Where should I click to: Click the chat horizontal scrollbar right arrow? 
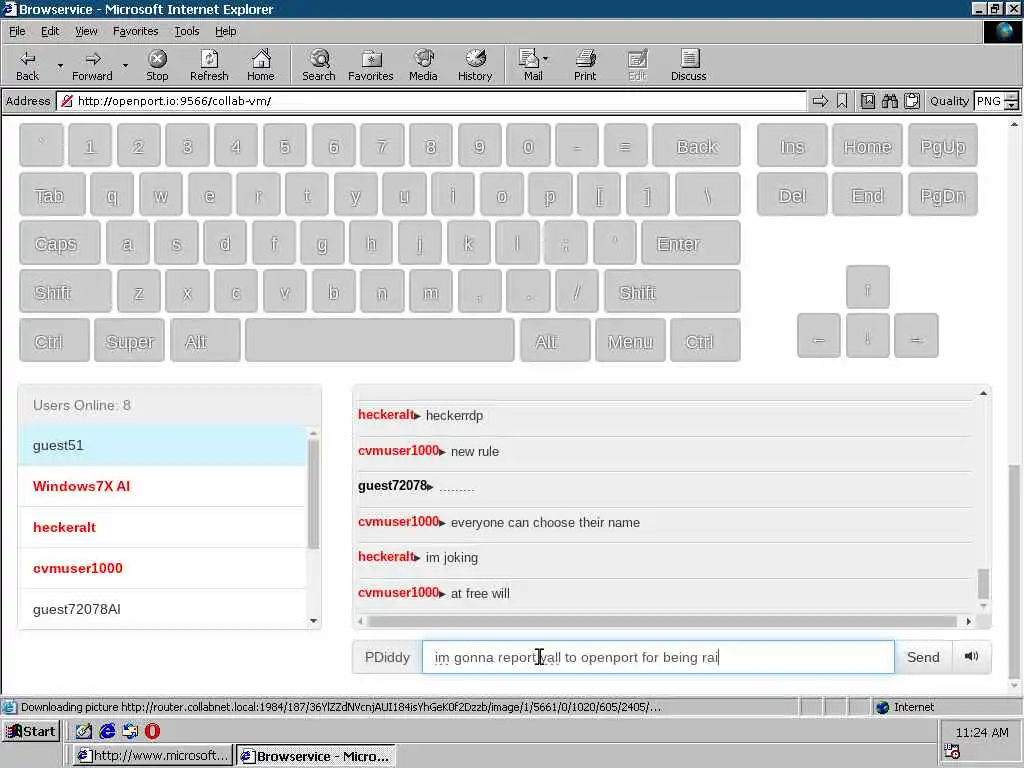(968, 621)
